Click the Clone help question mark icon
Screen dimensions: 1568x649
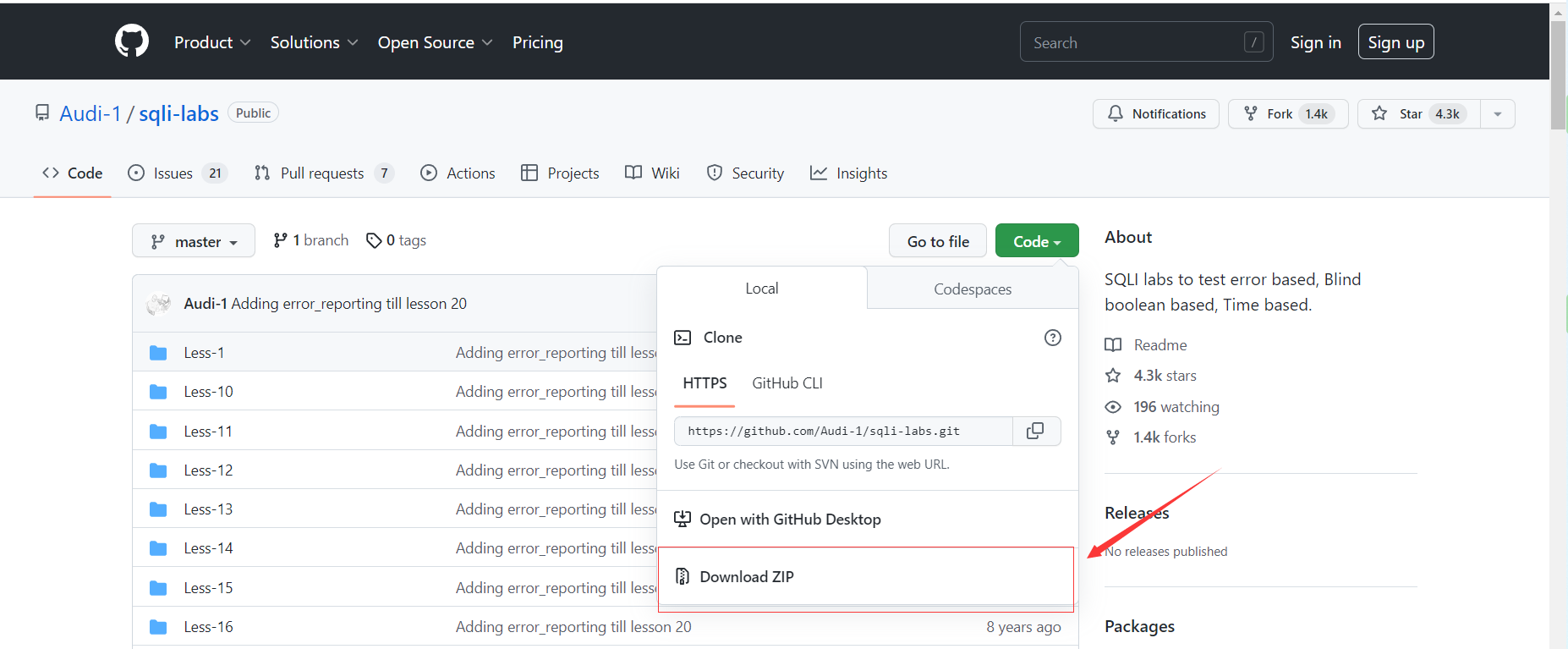tap(1053, 338)
